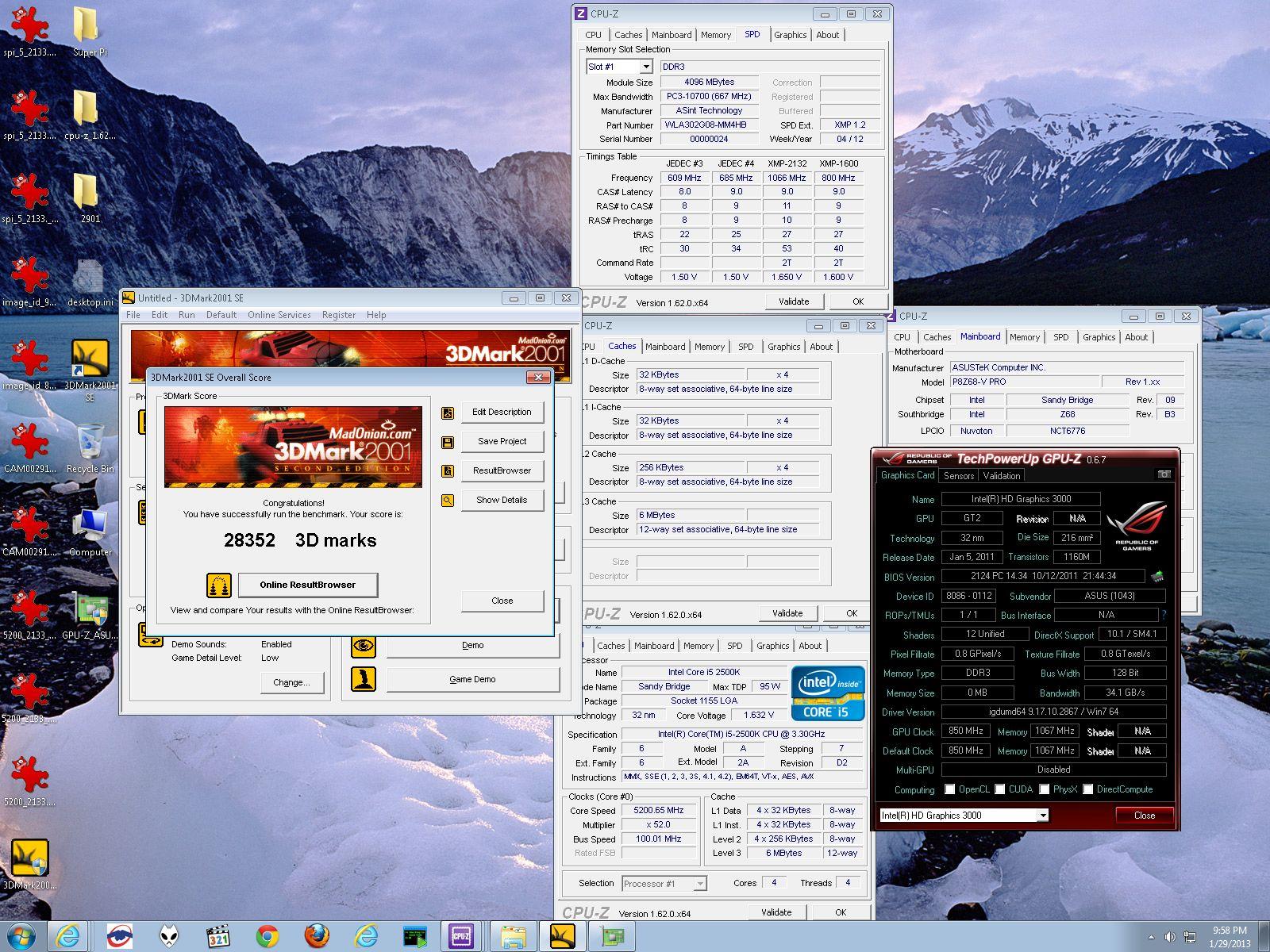Select the image_id_9 desktop file
Image resolution: width=1270 pixels, height=952 pixels.
[x=29, y=282]
